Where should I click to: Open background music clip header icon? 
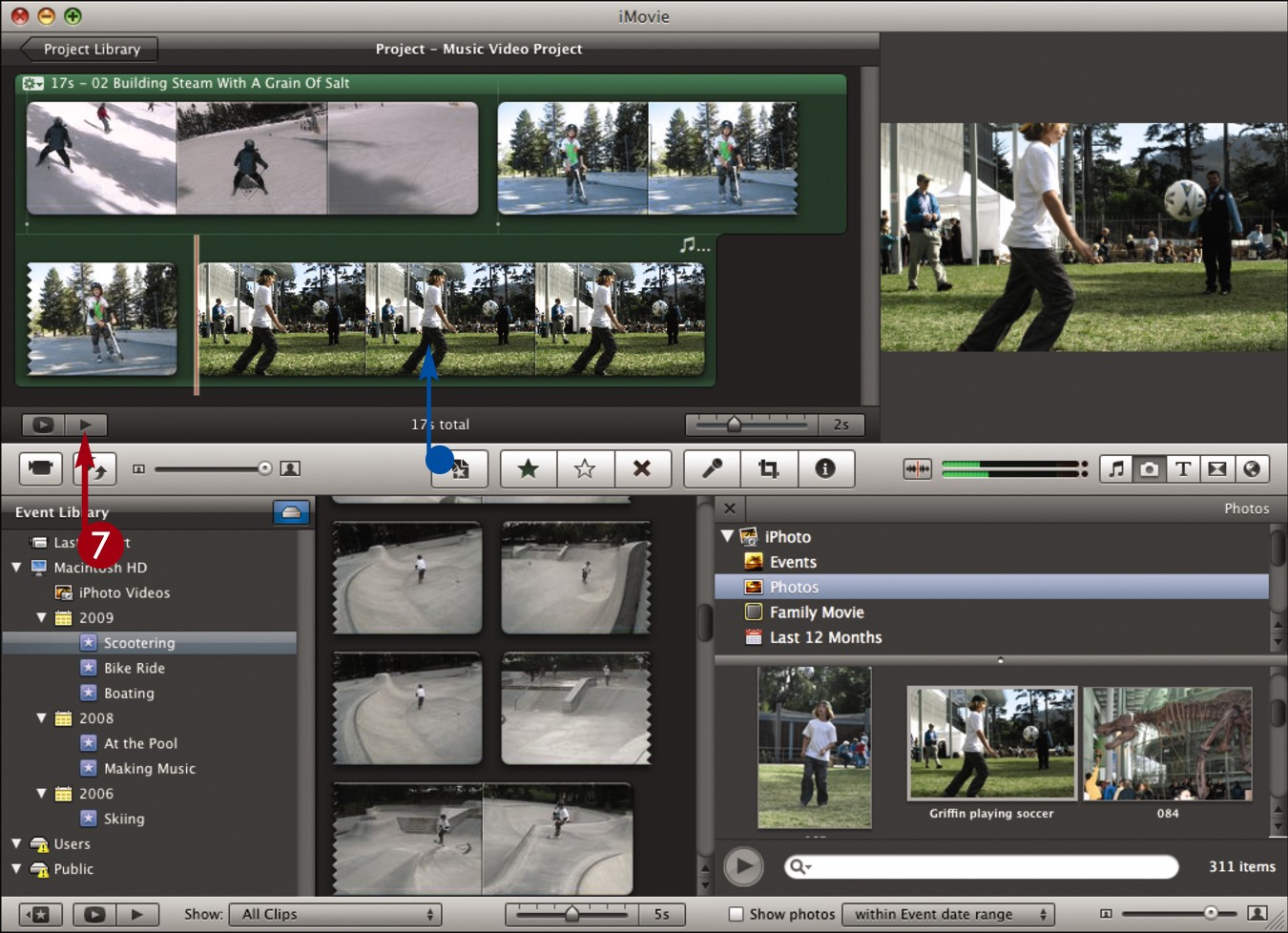pyautogui.click(x=33, y=83)
